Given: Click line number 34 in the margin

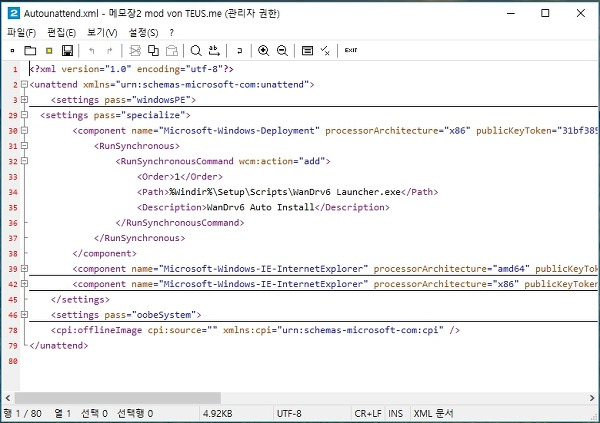Looking at the screenshot, I should pyautogui.click(x=13, y=192).
